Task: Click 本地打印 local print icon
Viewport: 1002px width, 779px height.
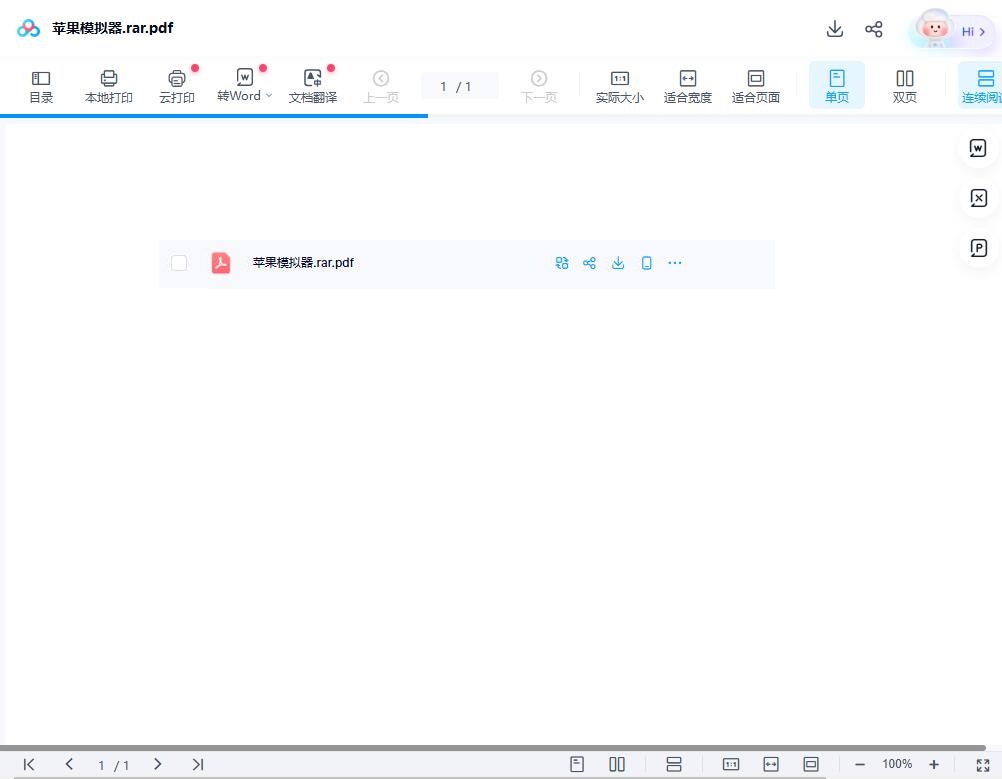Action: pyautogui.click(x=109, y=86)
